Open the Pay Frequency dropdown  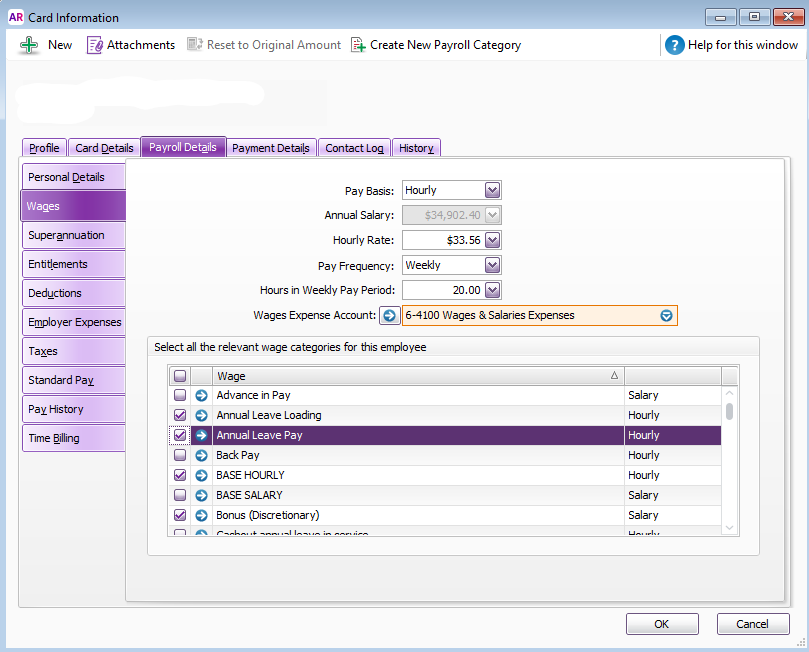click(x=492, y=265)
